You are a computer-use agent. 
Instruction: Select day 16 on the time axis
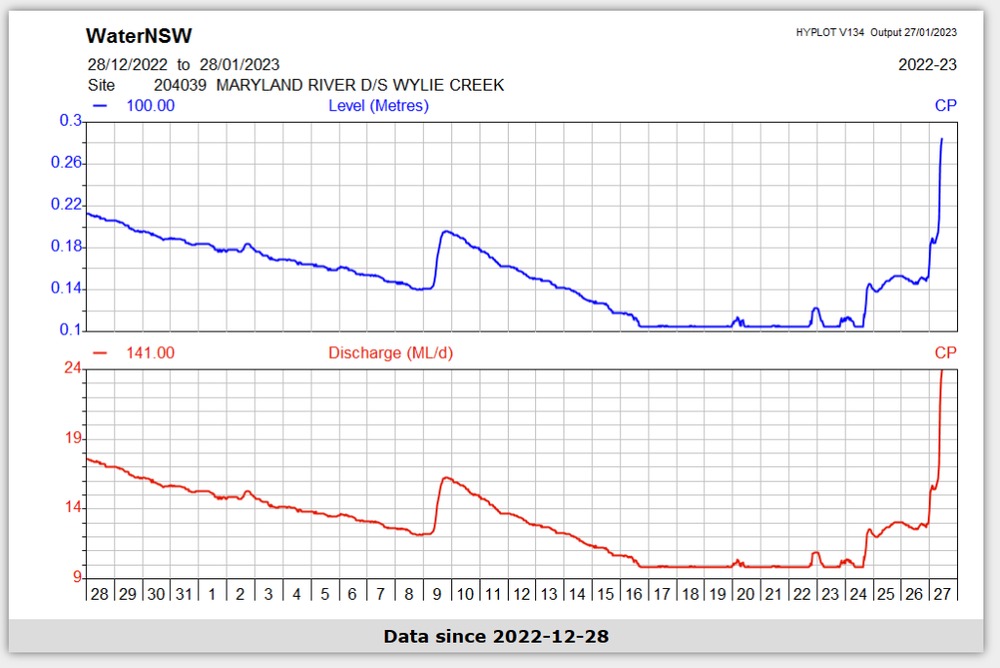tap(634, 593)
